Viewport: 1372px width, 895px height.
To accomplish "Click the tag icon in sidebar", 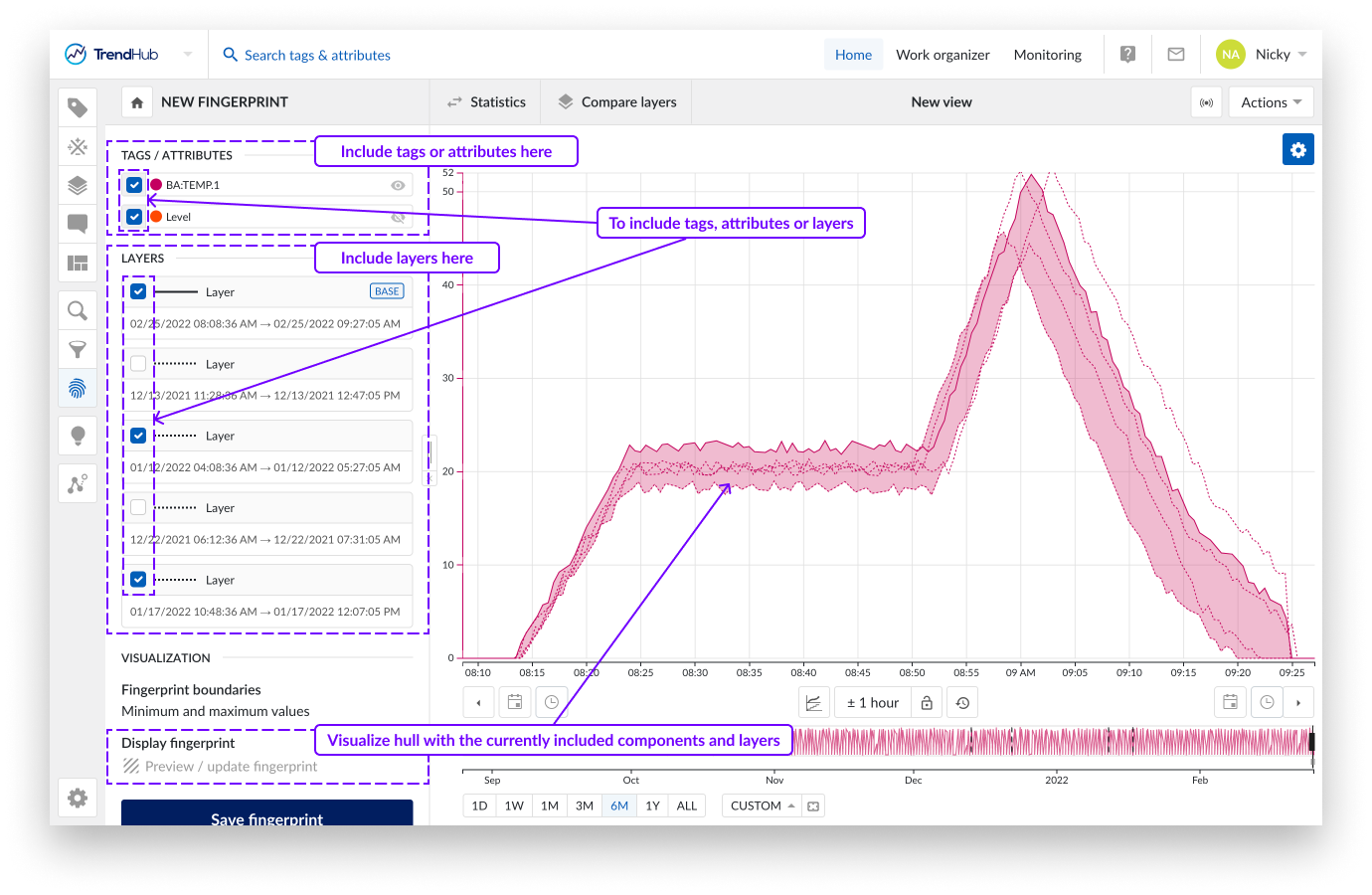I will [78, 107].
